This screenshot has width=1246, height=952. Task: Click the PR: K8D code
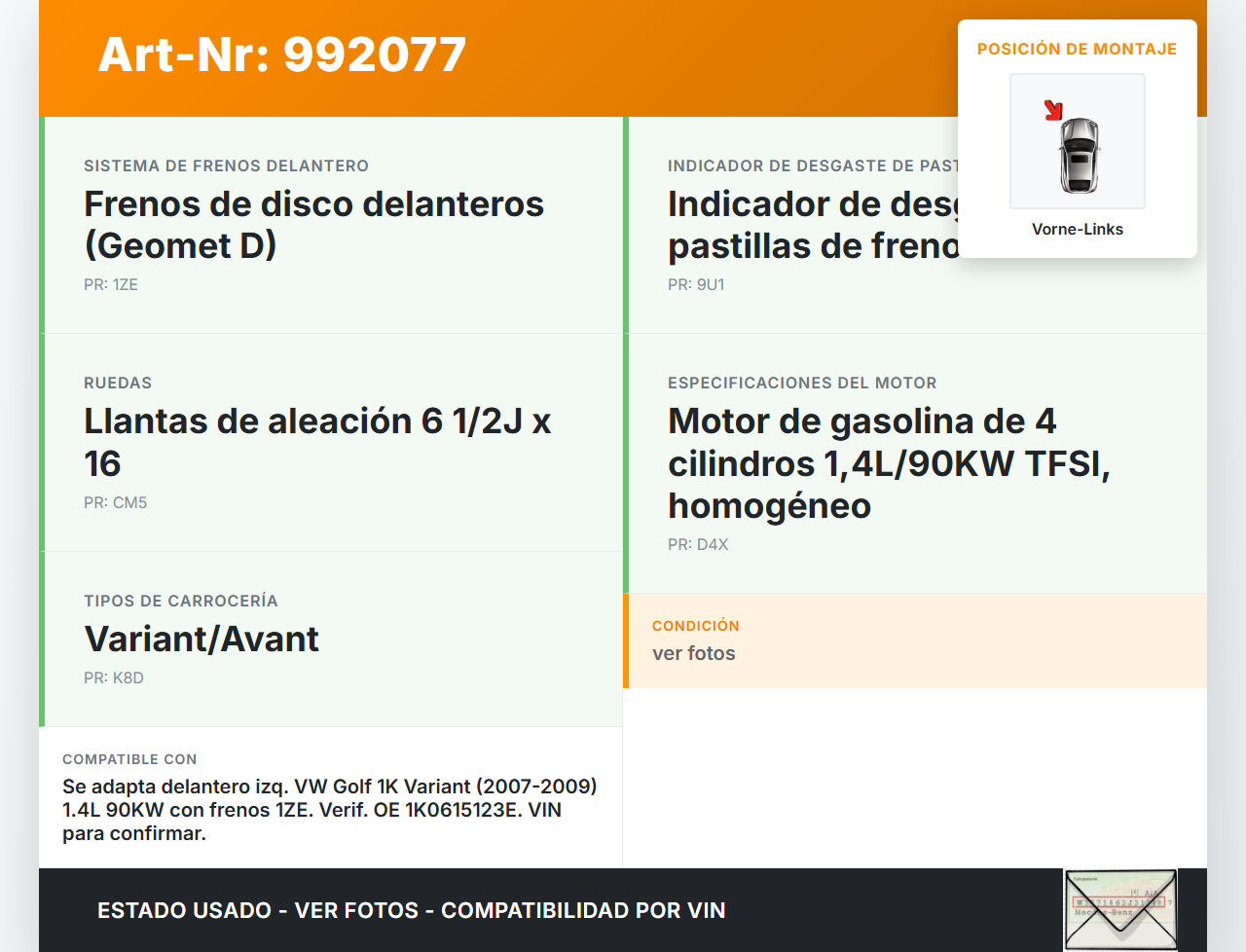tap(113, 677)
